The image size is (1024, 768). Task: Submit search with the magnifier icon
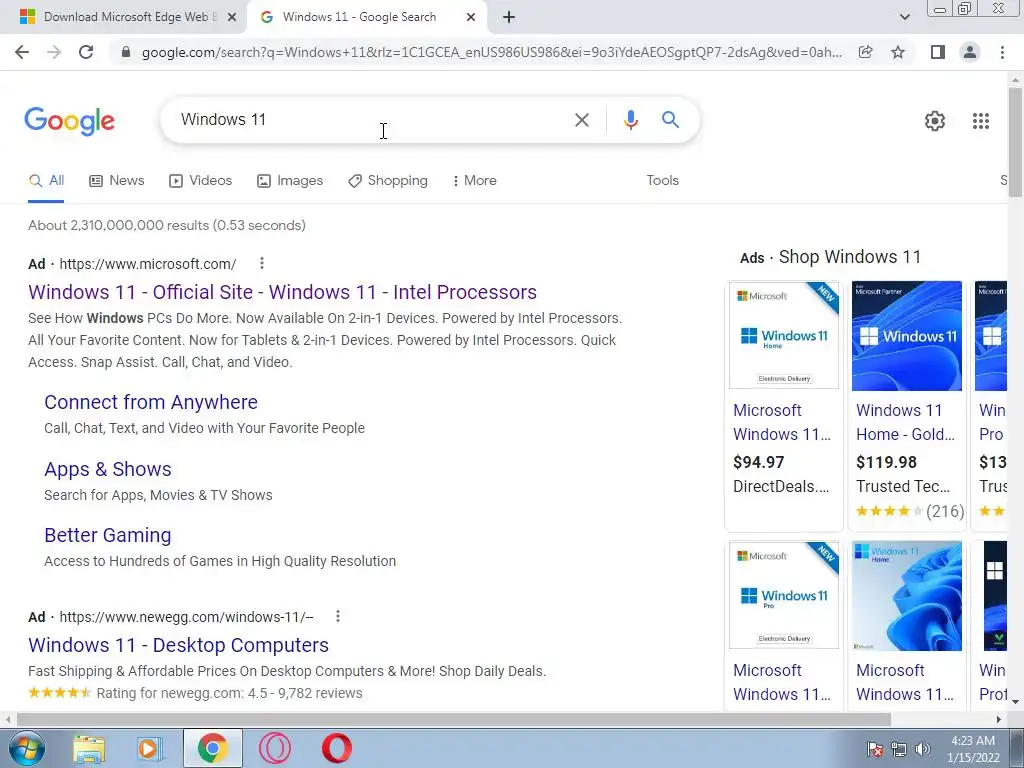[670, 120]
